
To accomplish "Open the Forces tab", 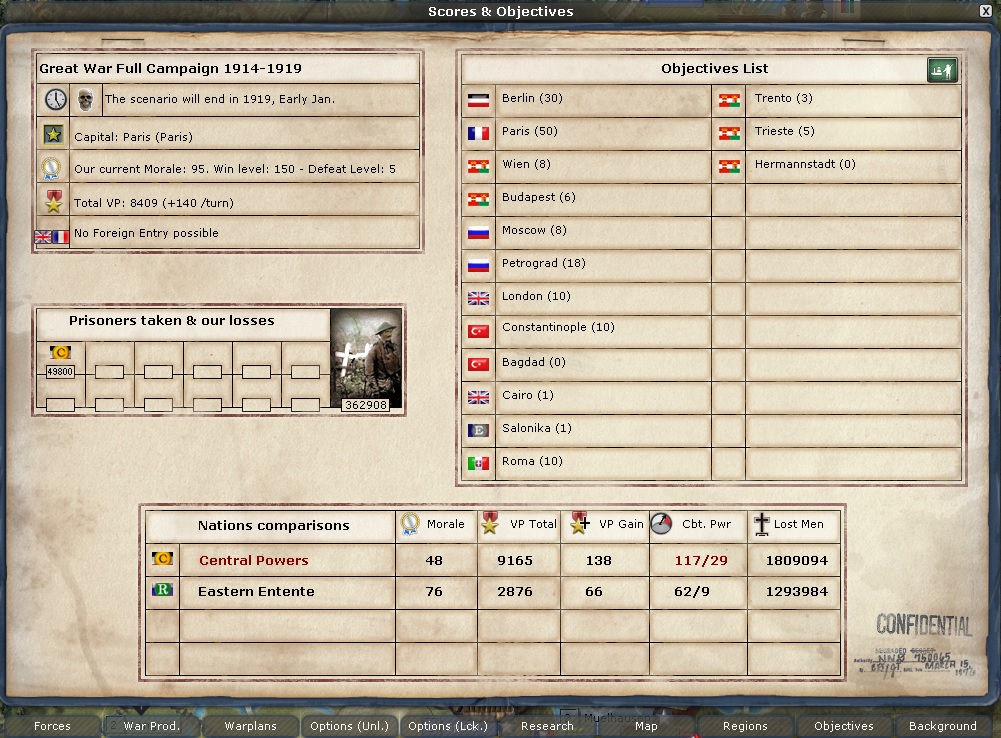I will (52, 726).
